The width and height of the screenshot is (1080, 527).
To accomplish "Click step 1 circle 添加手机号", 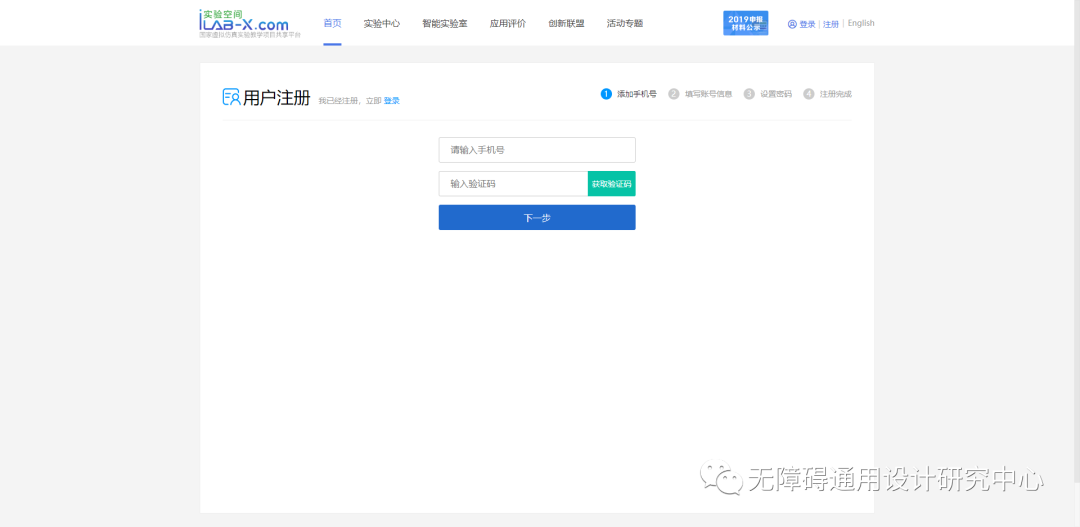I will [606, 94].
